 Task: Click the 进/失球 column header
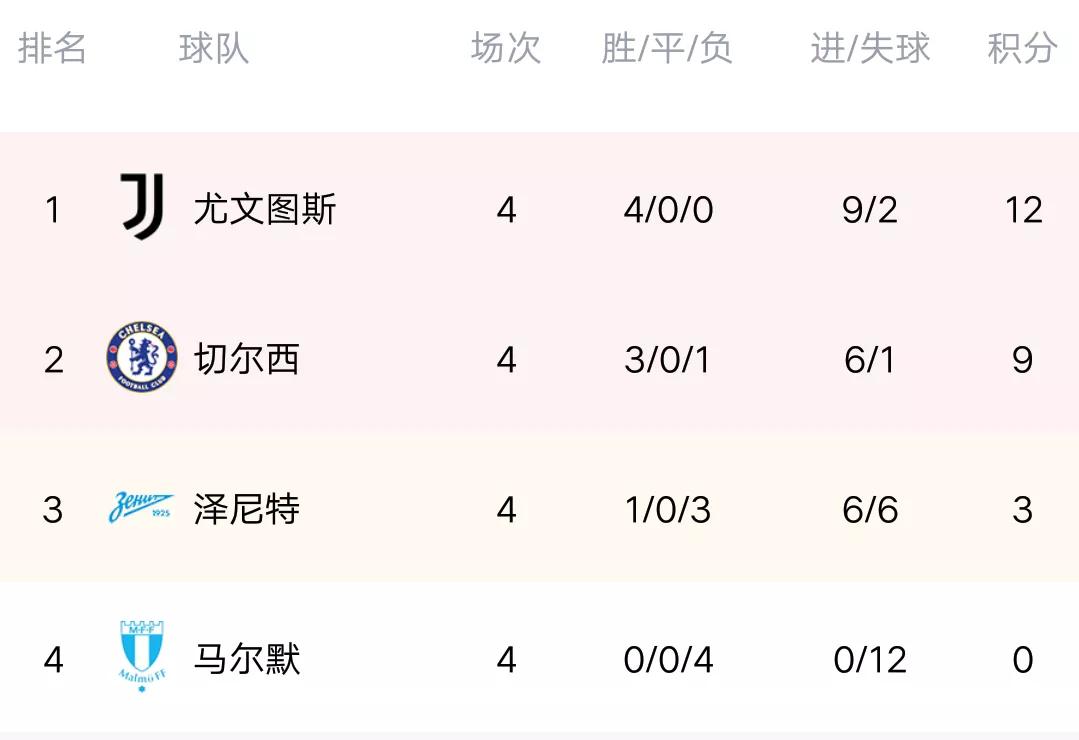tap(870, 48)
